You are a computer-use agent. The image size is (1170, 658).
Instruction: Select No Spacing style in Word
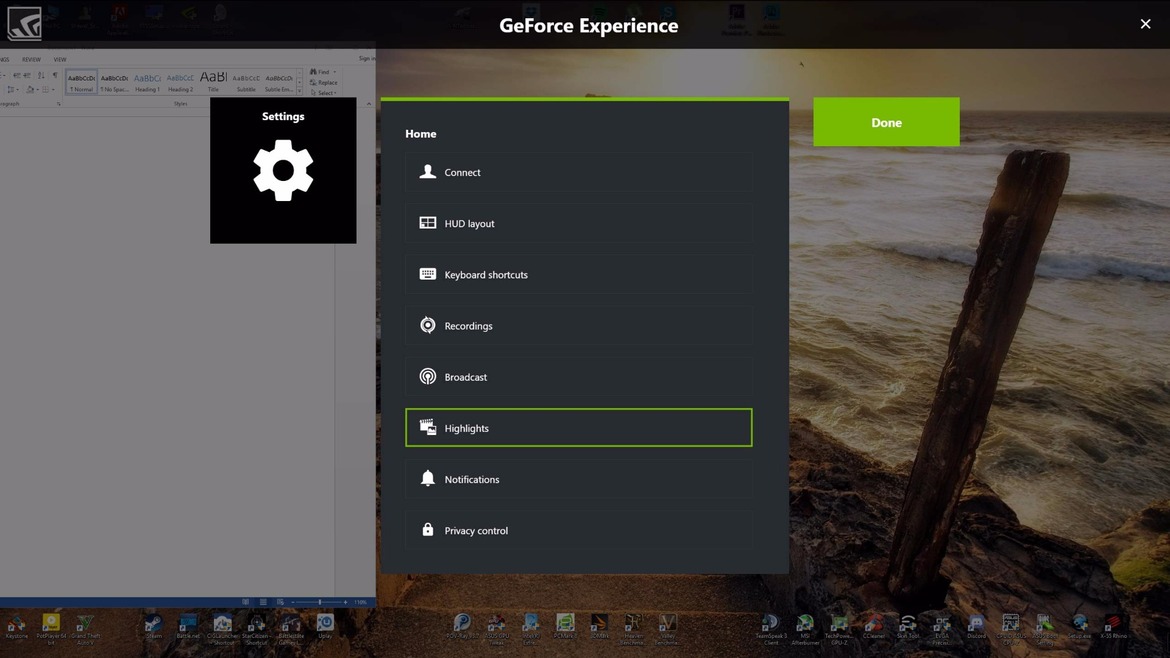point(114,82)
